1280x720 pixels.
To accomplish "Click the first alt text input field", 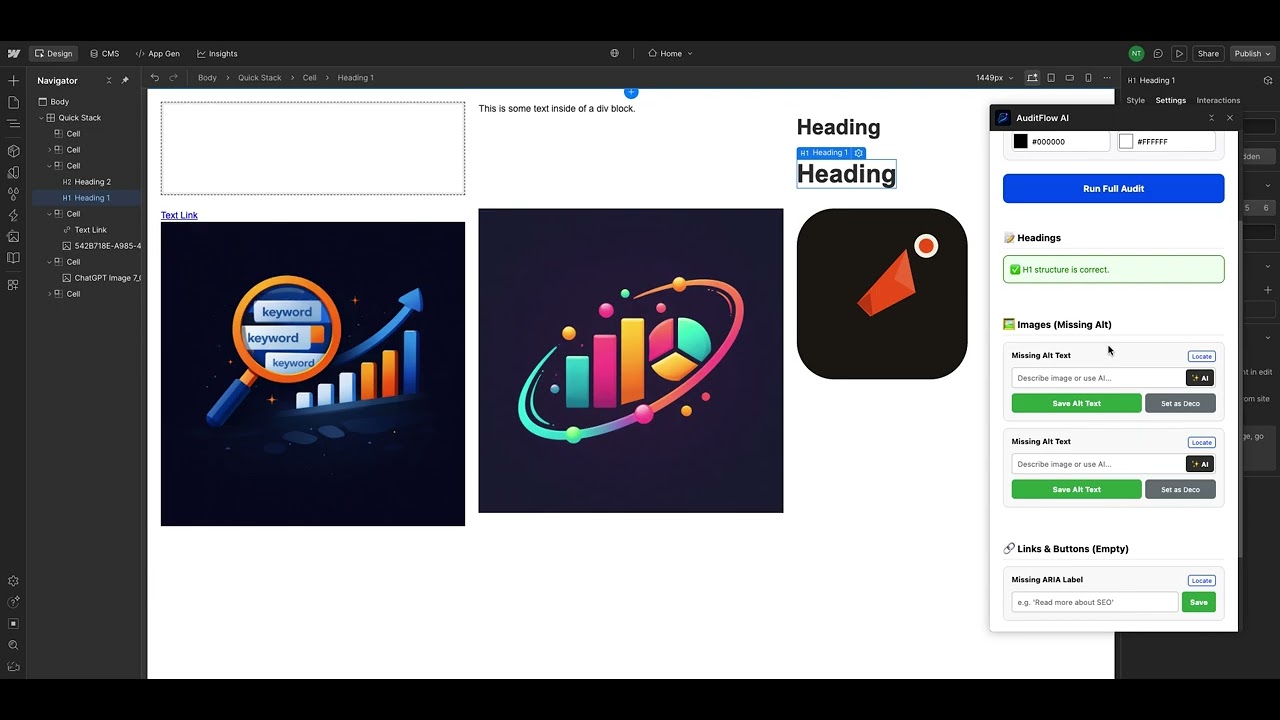I will 1098,378.
